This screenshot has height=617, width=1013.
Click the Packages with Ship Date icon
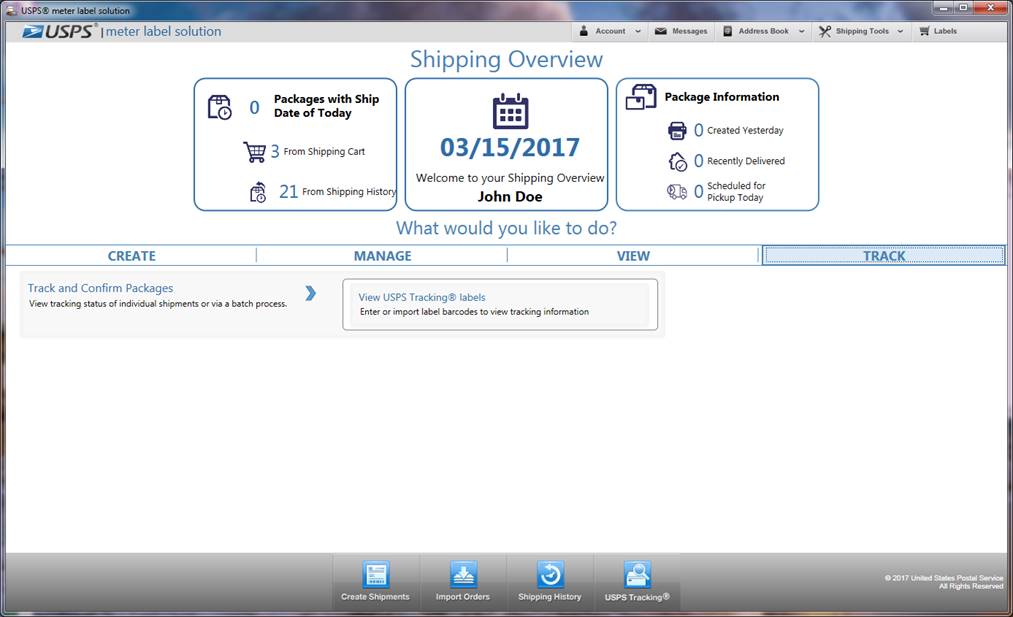click(x=219, y=107)
